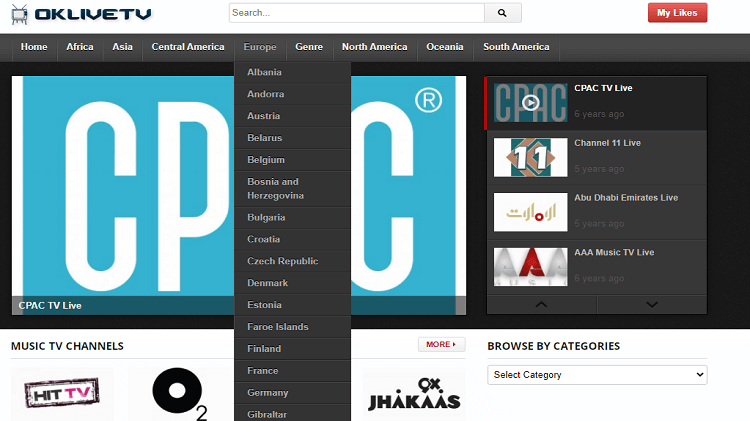Screen dimensions: 750x421
Task: Open the Africa menu
Action: tap(80, 47)
